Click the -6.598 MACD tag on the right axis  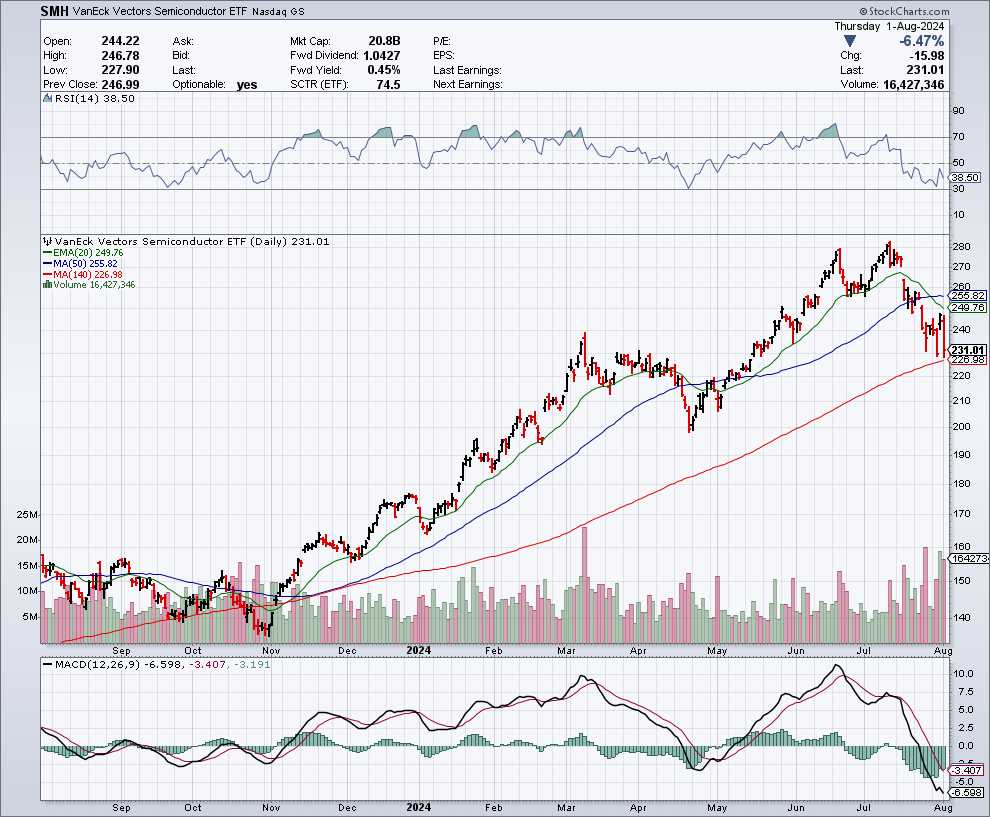[967, 793]
